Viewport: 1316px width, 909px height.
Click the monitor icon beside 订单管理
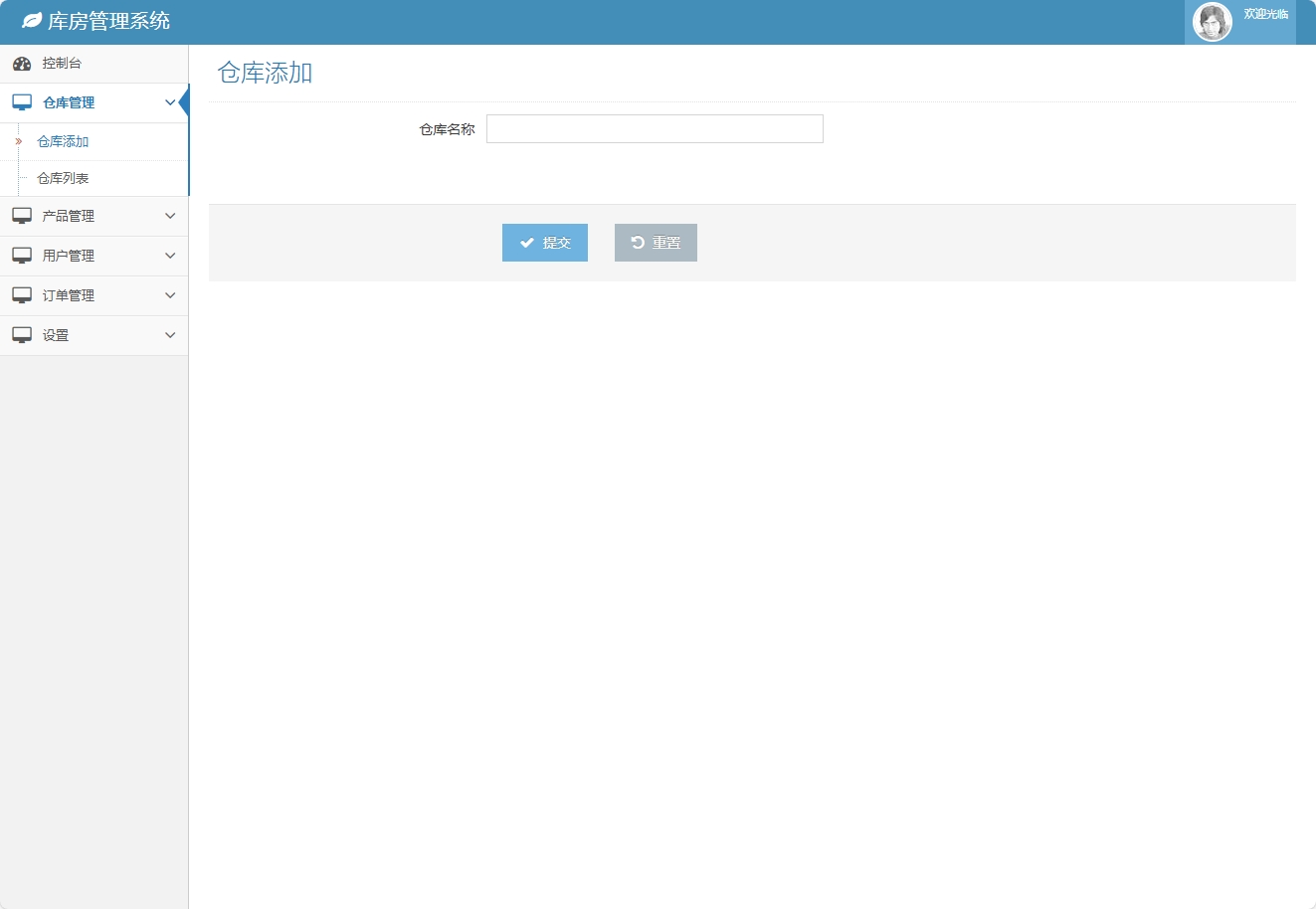pyautogui.click(x=21, y=295)
